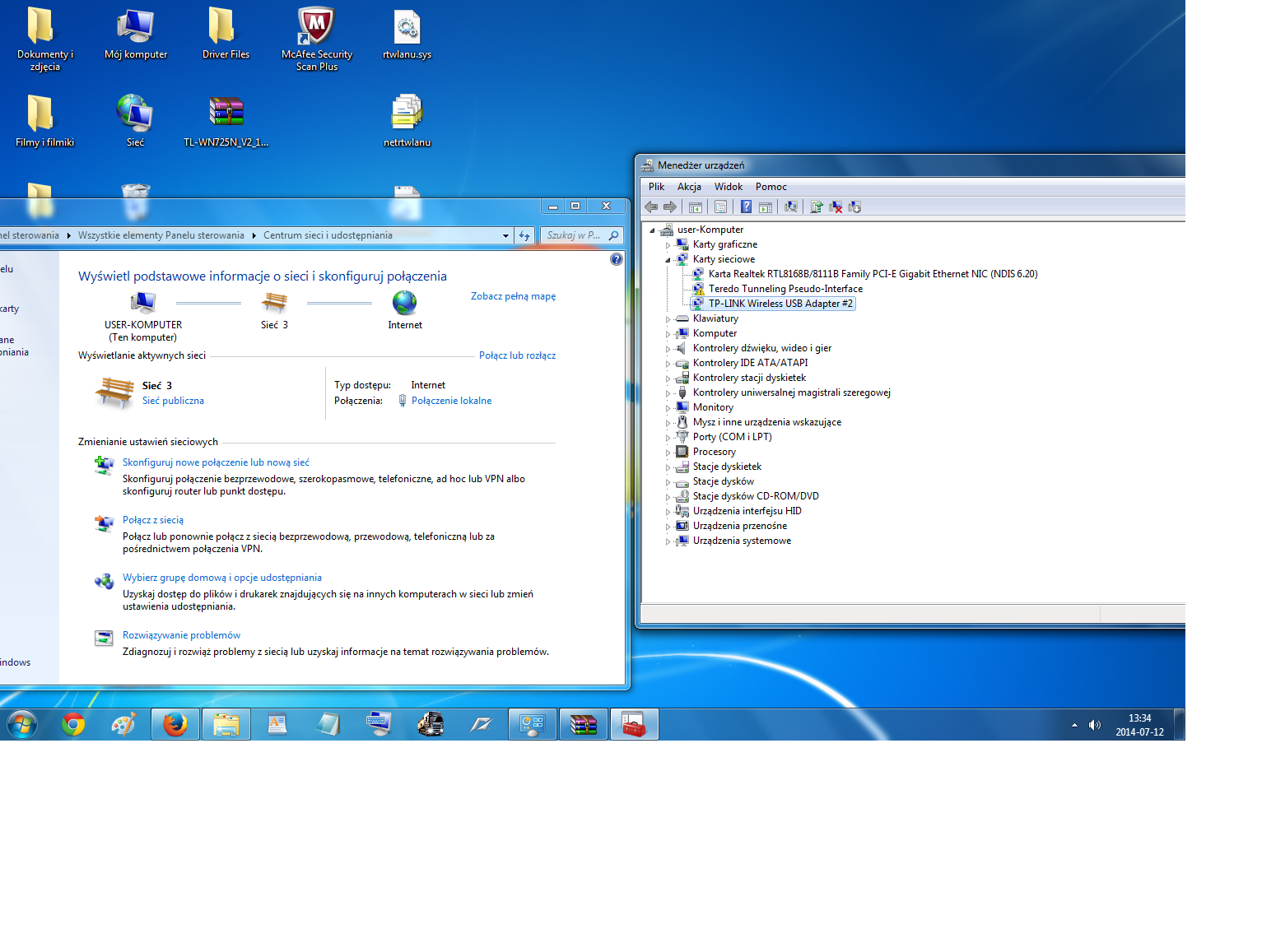Click the Połącz z siecią link
1271x952 pixels.
tap(153, 520)
